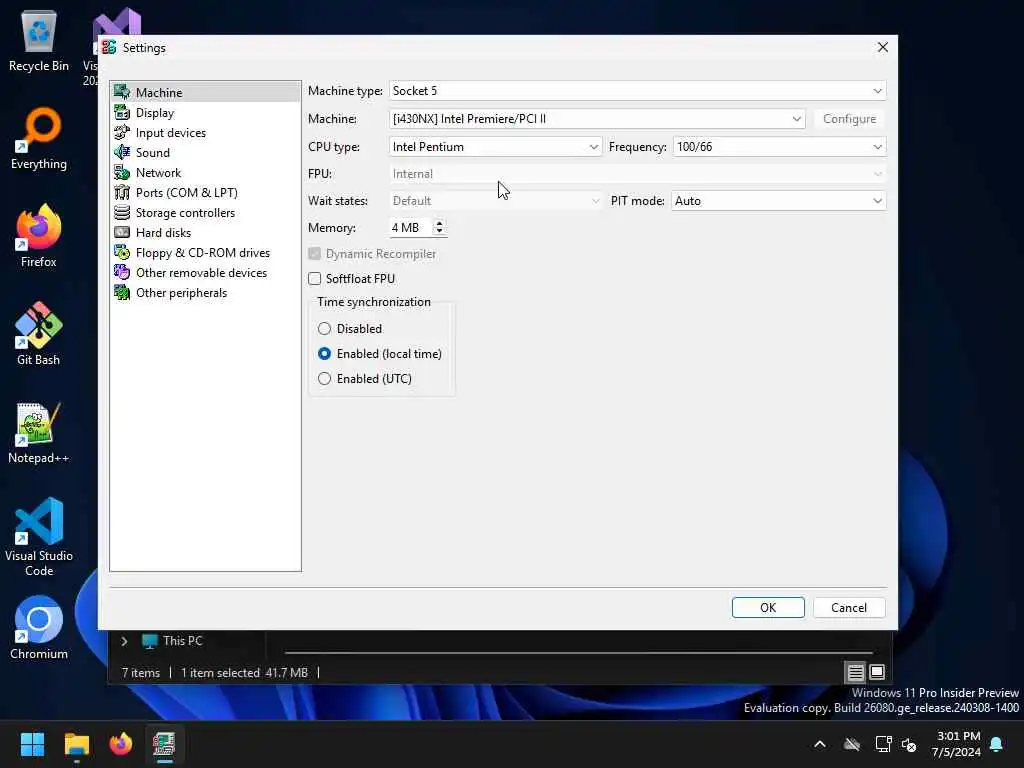The width and height of the screenshot is (1024, 768).
Task: Click the Explorer horizontal scrollbar
Action: tap(579, 652)
